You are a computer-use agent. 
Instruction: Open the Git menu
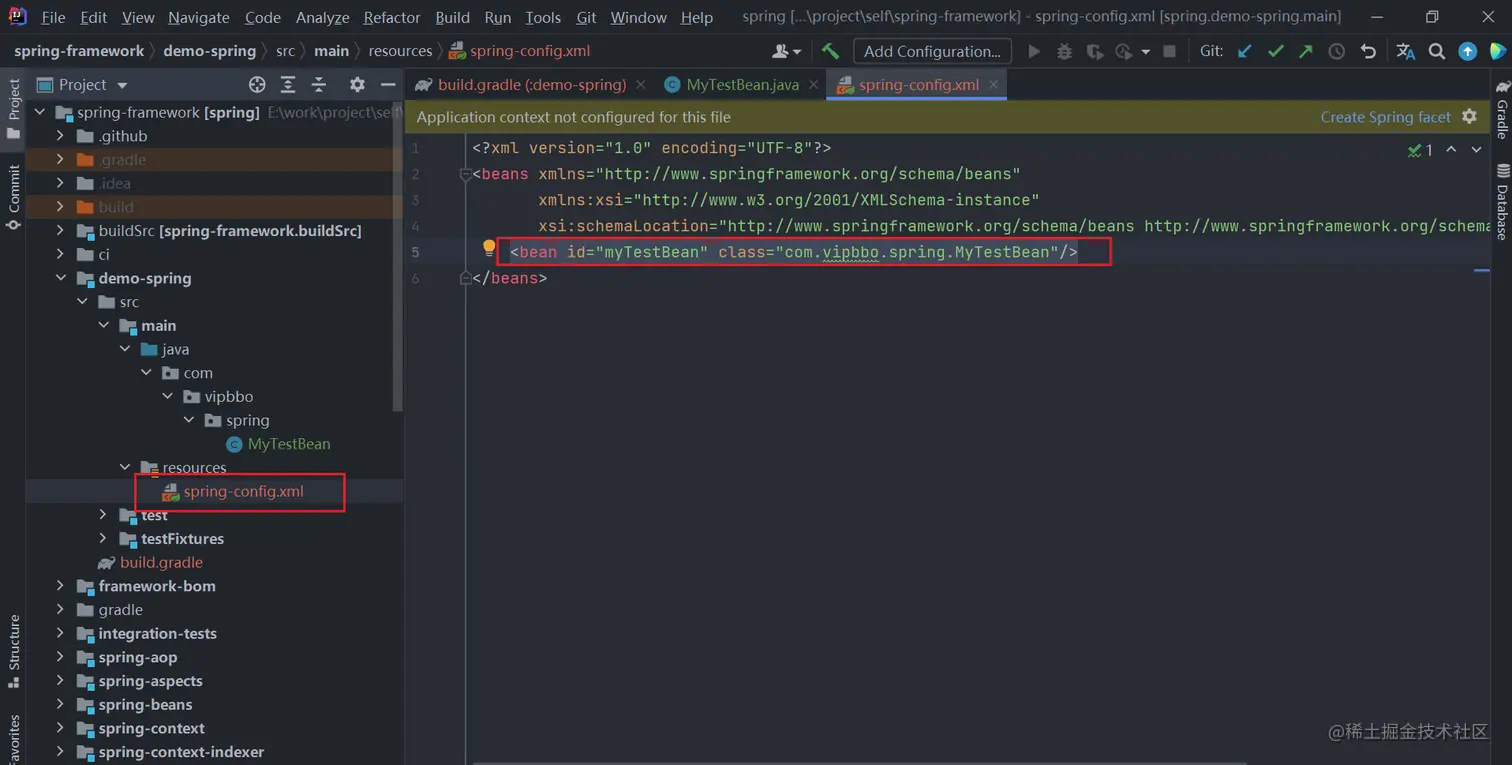[x=586, y=17]
